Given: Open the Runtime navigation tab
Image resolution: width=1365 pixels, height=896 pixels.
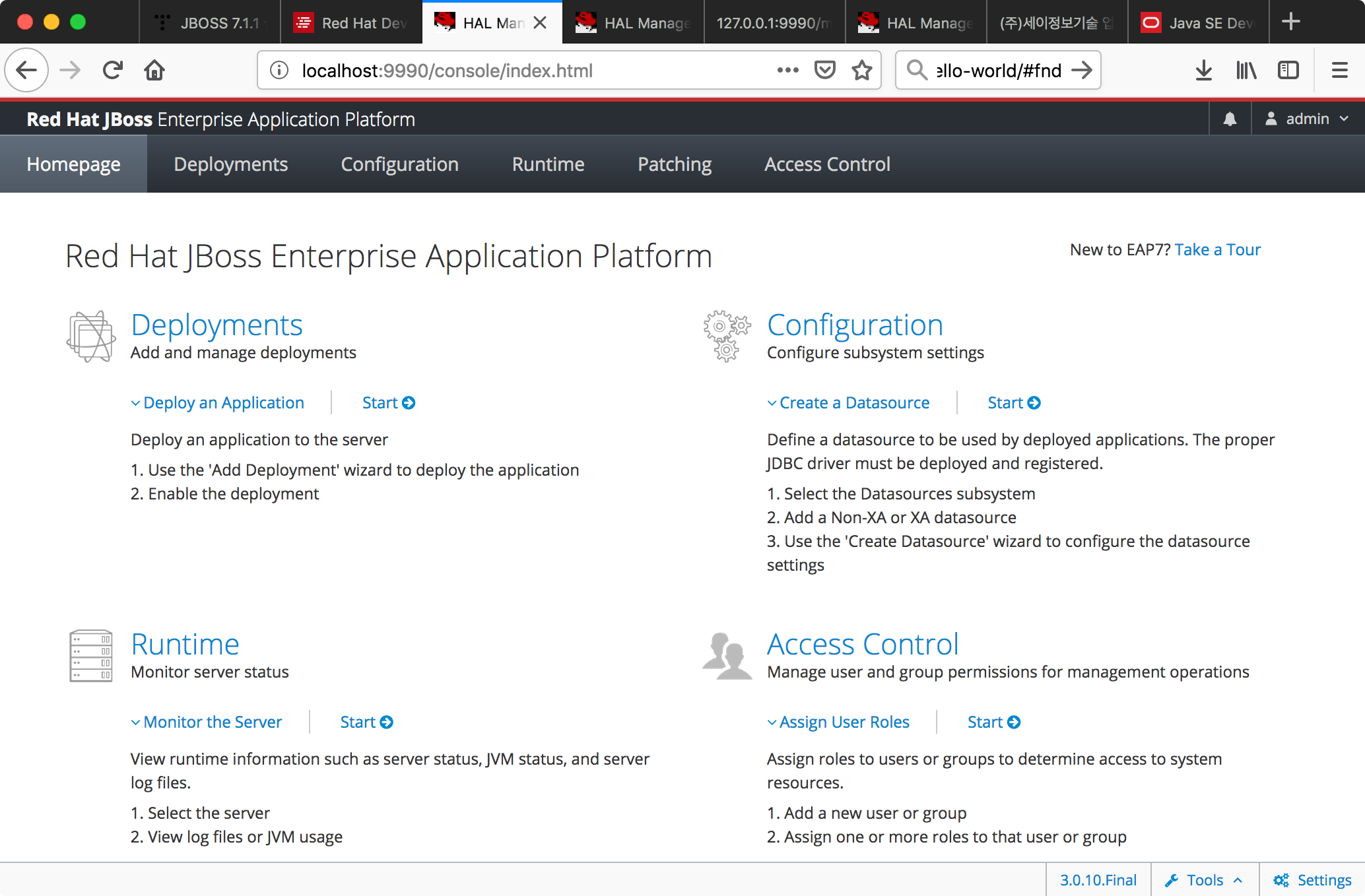Looking at the screenshot, I should tap(548, 164).
